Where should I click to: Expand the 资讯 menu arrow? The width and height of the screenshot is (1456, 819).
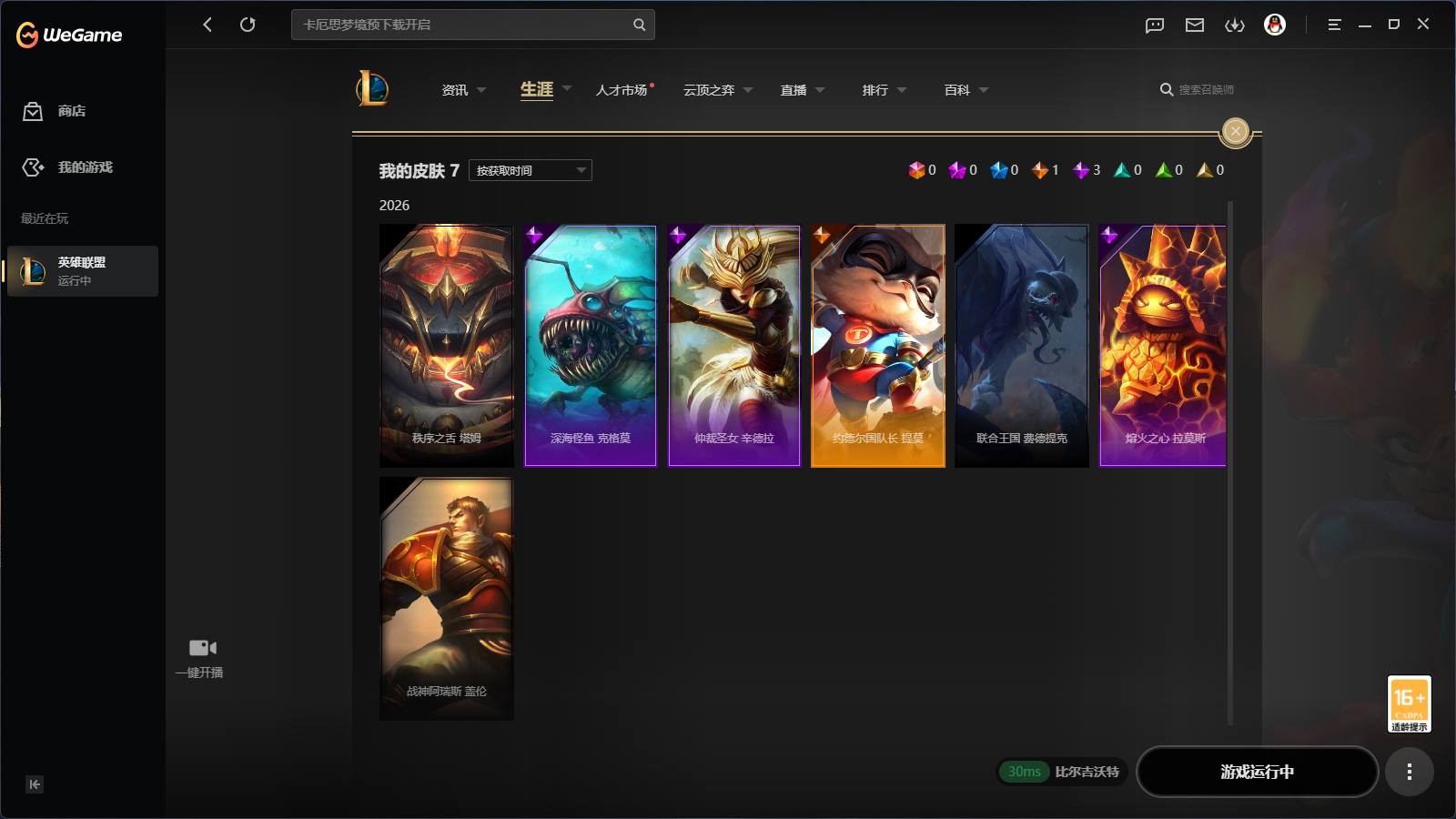(x=481, y=90)
